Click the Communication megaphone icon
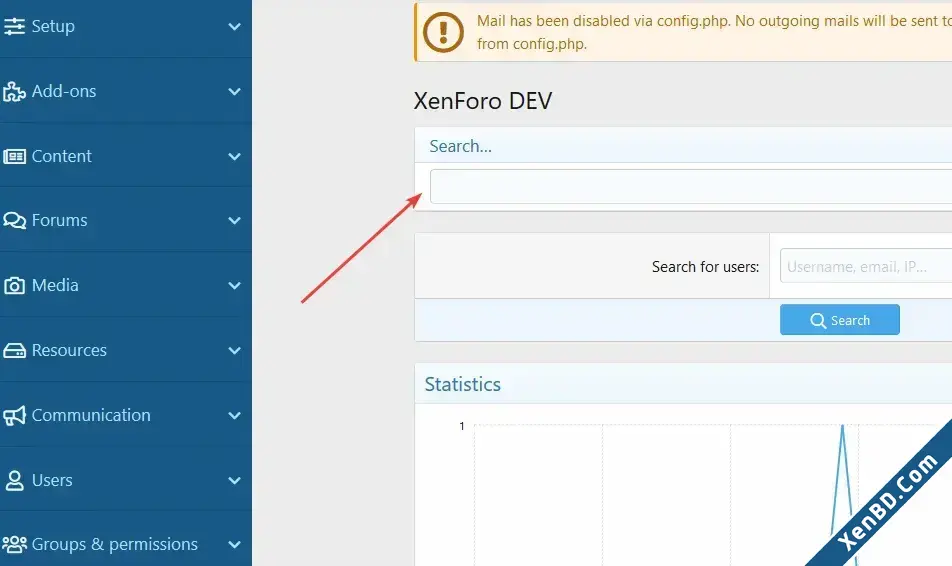This screenshot has width=952, height=566. 14,415
